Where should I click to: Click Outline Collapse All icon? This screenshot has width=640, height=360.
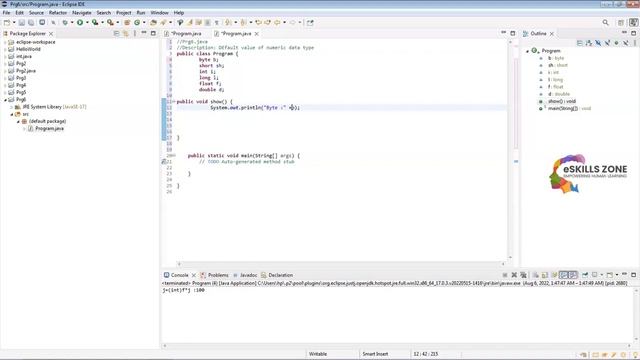(580, 43)
